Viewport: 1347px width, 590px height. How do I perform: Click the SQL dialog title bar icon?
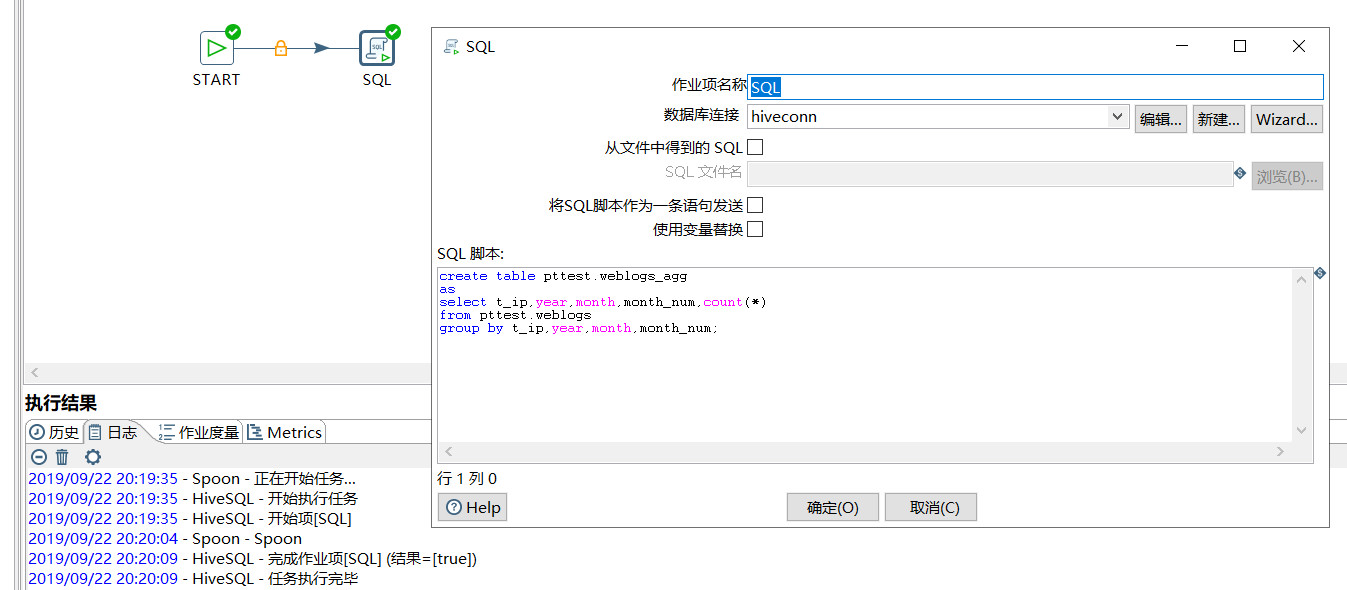click(x=451, y=46)
